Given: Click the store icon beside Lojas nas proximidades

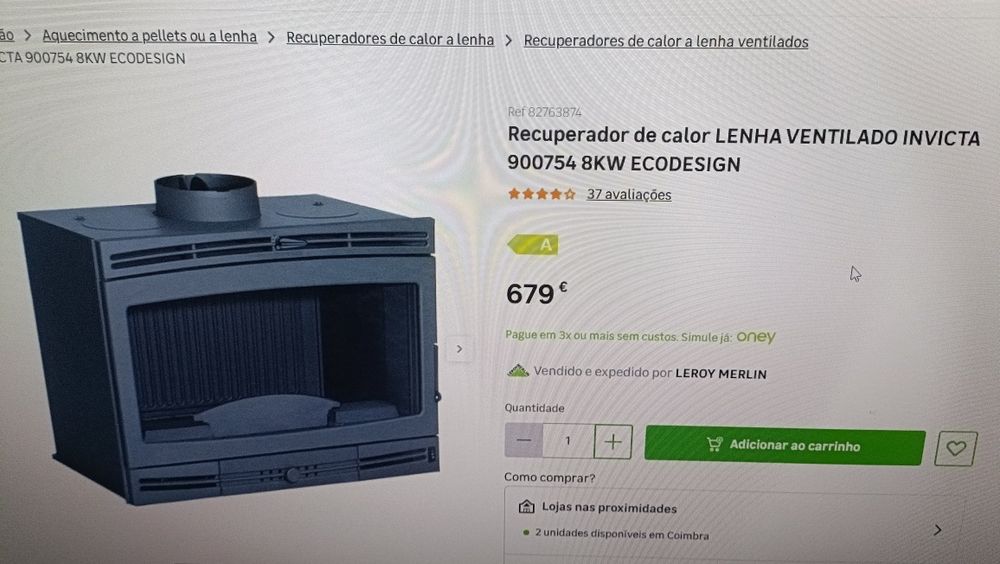Looking at the screenshot, I should [526, 507].
